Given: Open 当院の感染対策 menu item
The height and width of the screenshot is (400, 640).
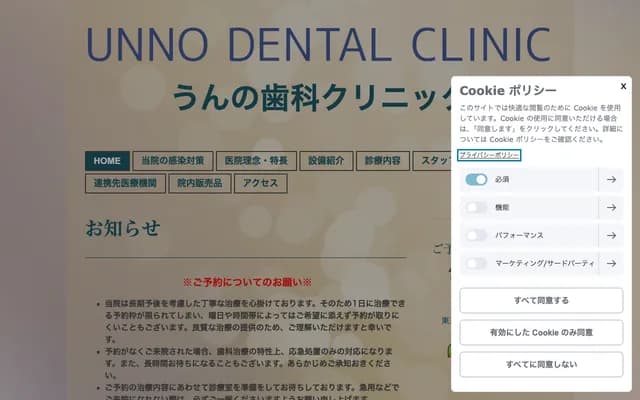Looking at the screenshot, I should tap(172, 161).
